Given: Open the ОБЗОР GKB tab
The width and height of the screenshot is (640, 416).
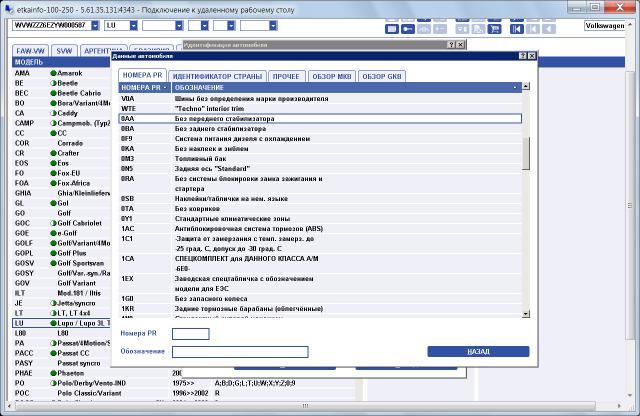Looking at the screenshot, I should click(x=382, y=76).
